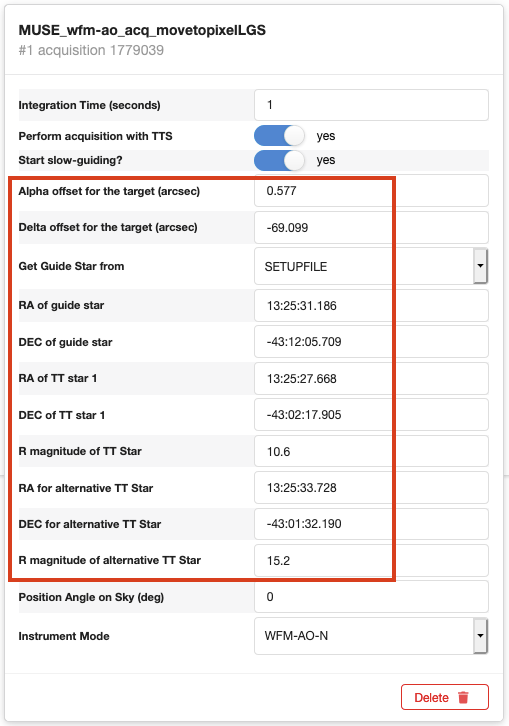
Task: Click DEC of TT star 1 field
Action: click(x=371, y=414)
